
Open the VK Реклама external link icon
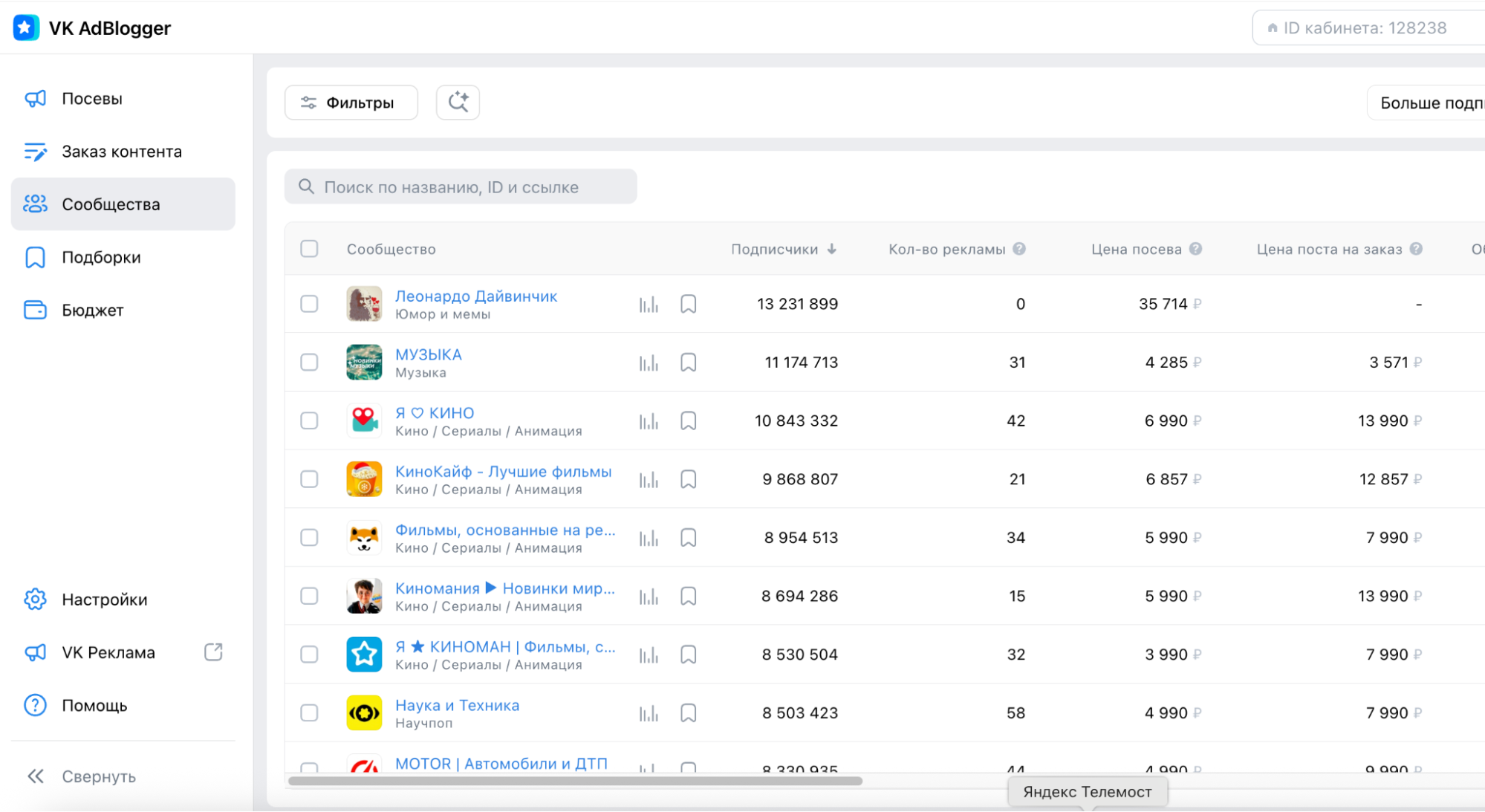click(x=213, y=652)
